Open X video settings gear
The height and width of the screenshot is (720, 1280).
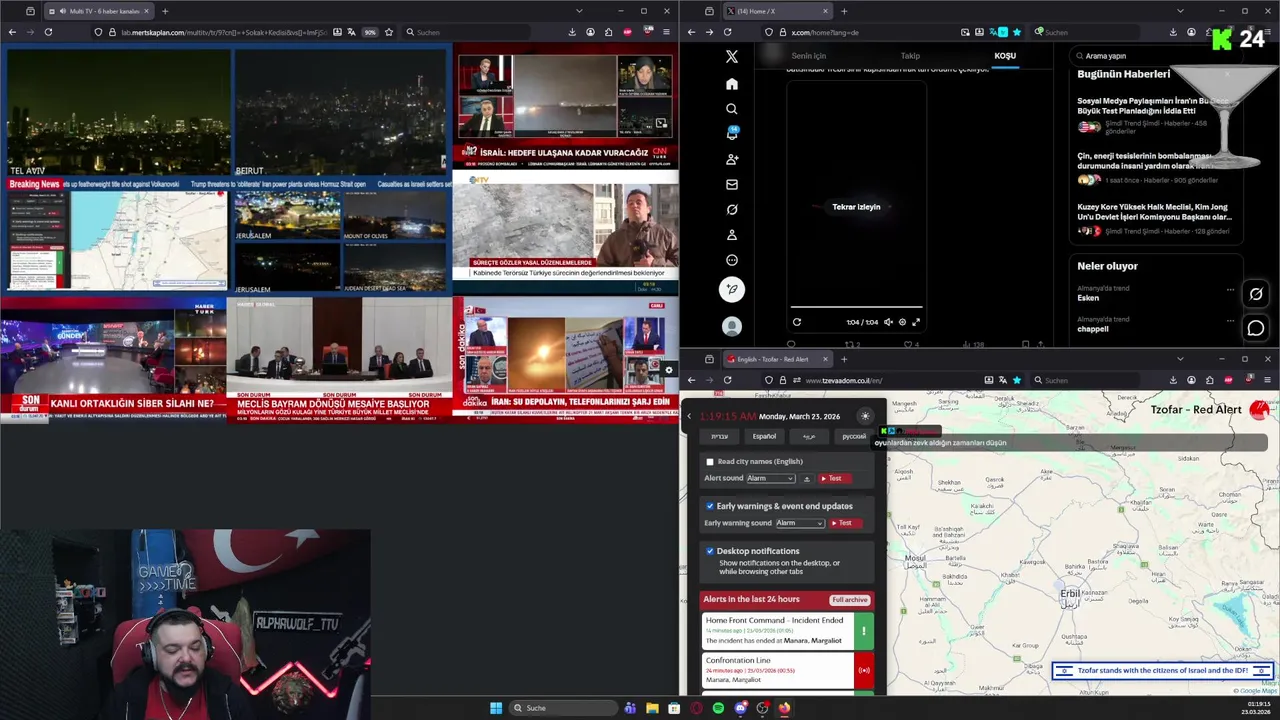click(x=902, y=322)
